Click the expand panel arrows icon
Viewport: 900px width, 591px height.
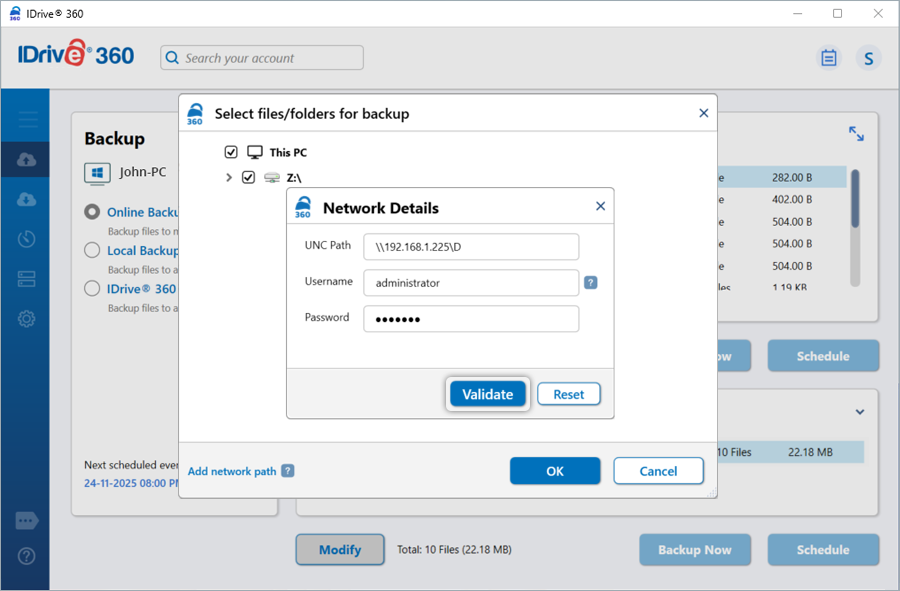(x=856, y=133)
